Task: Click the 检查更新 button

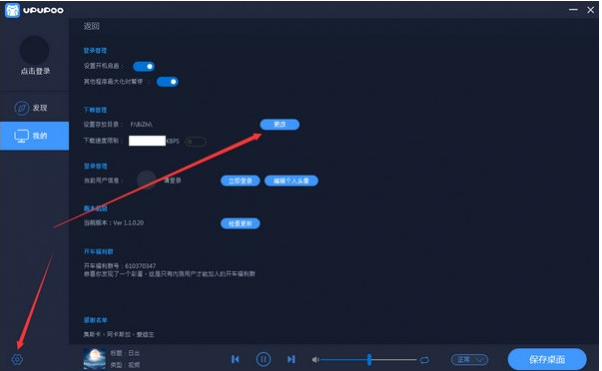Action: click(x=240, y=224)
